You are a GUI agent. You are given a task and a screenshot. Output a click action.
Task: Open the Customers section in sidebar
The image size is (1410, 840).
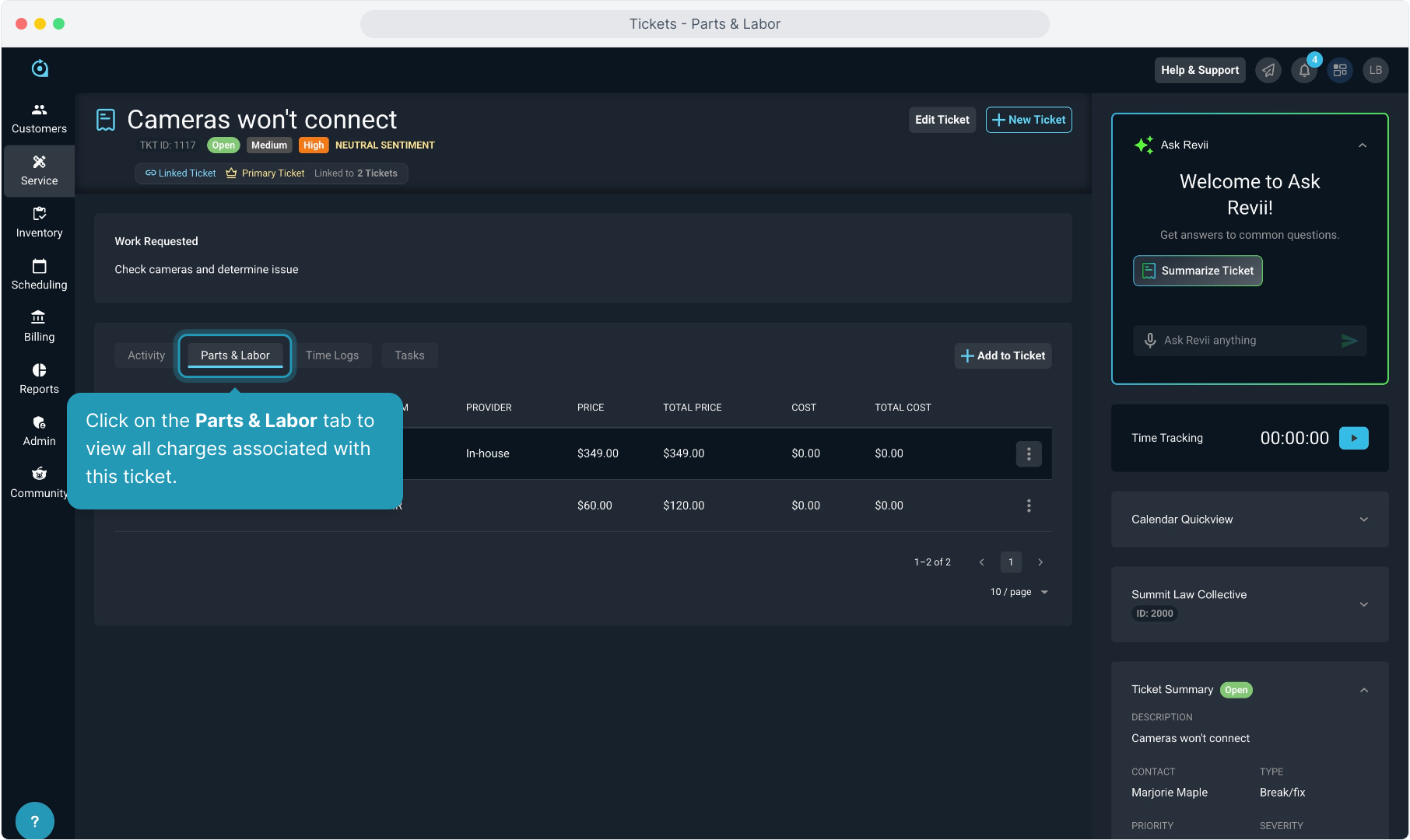[x=39, y=118]
